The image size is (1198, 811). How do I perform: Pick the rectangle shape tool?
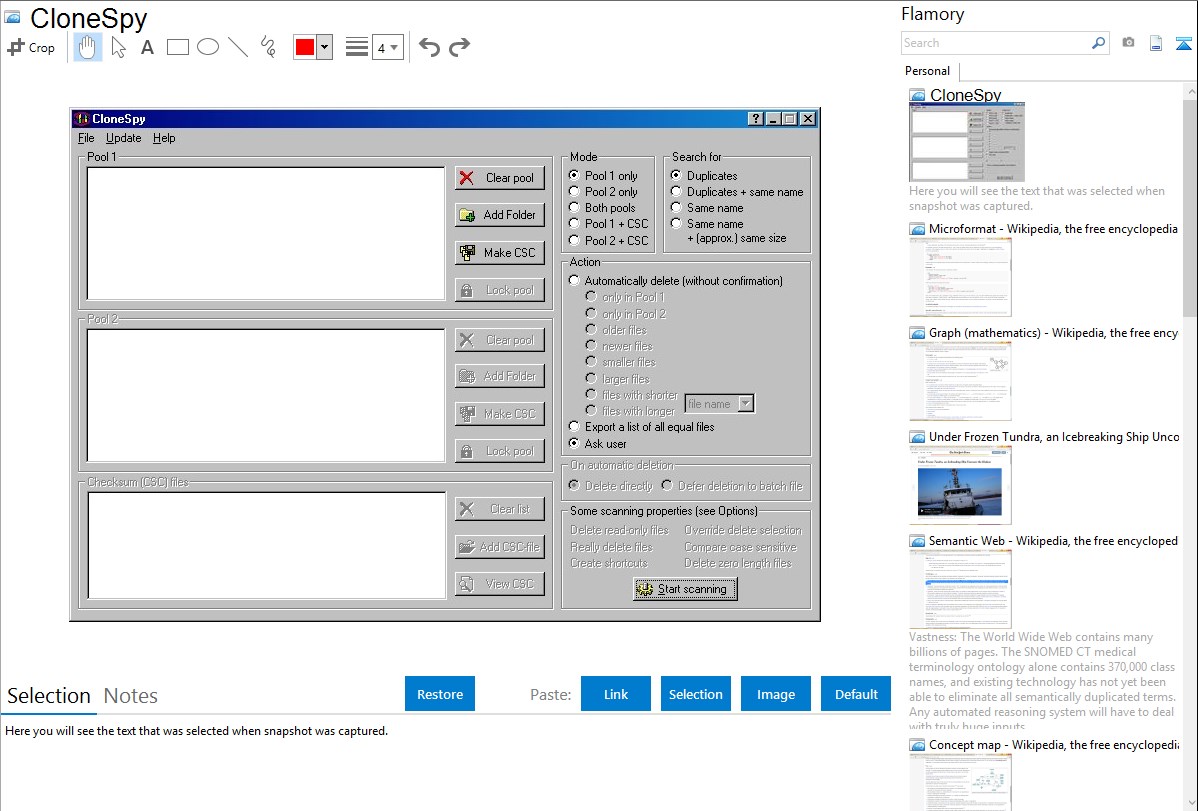177,47
